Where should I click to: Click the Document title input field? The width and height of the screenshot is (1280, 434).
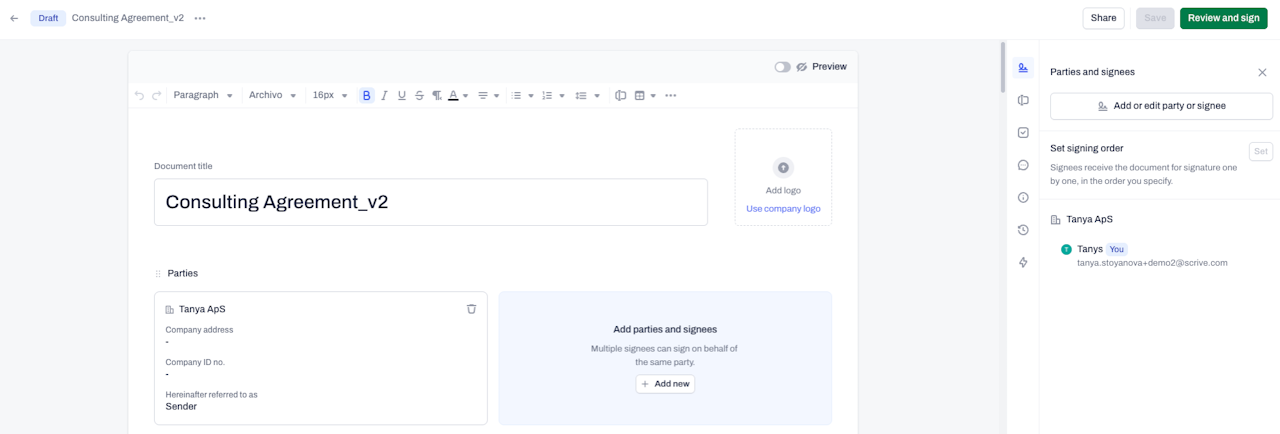[x=431, y=202]
